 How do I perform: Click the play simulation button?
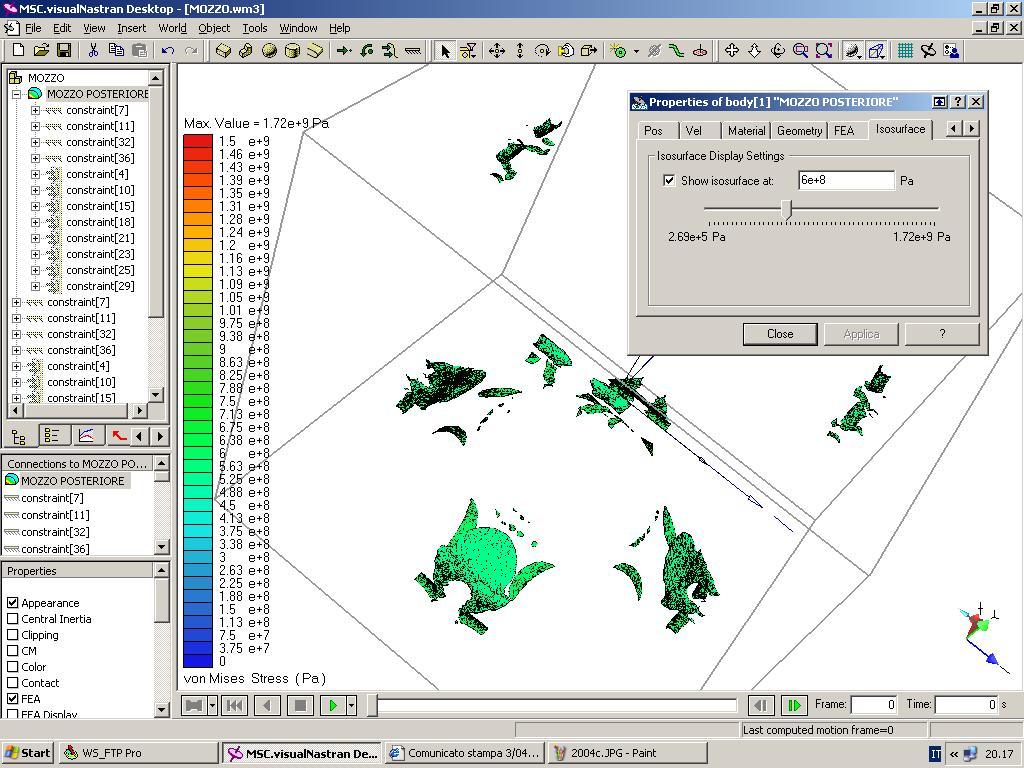[333, 705]
